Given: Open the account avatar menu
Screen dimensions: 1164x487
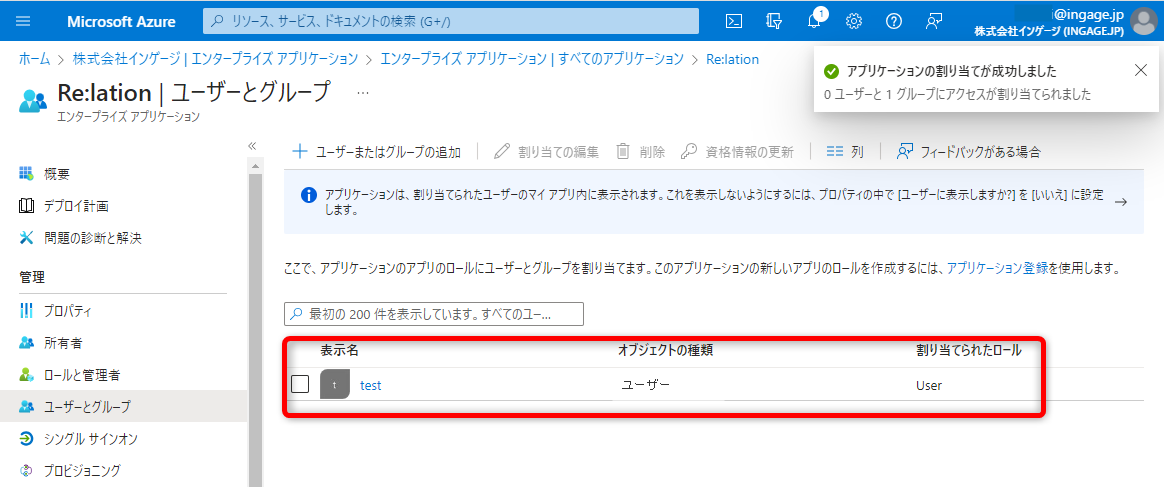Looking at the screenshot, I should coord(1143,21).
